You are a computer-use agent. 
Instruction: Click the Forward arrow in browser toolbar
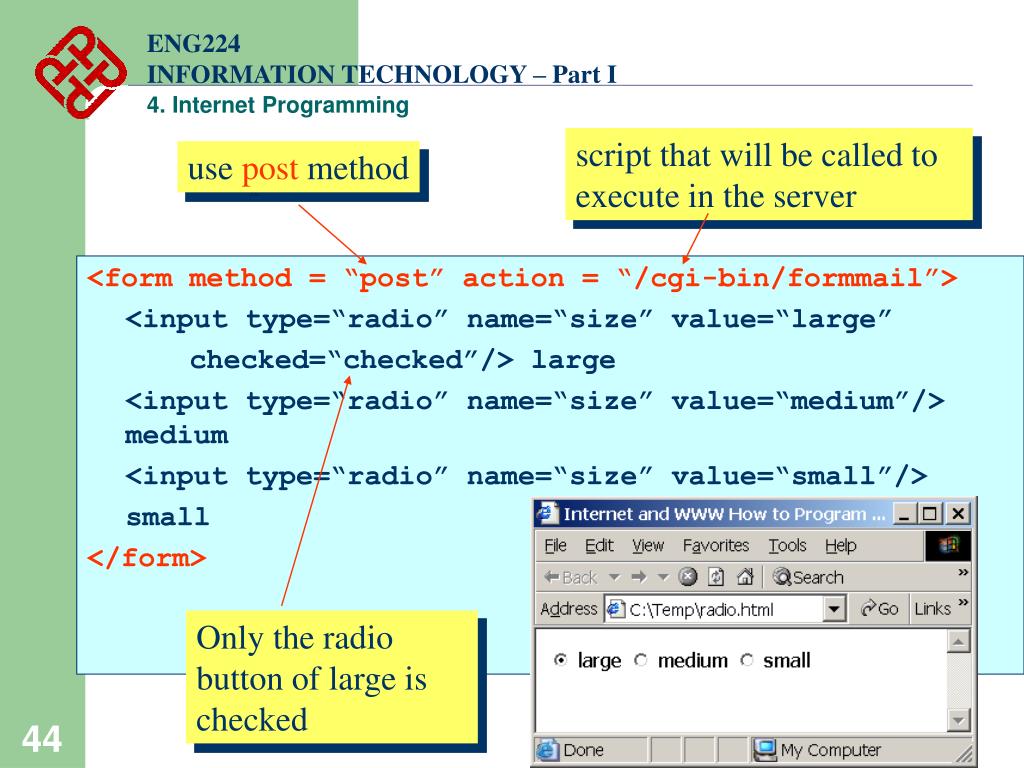point(639,577)
